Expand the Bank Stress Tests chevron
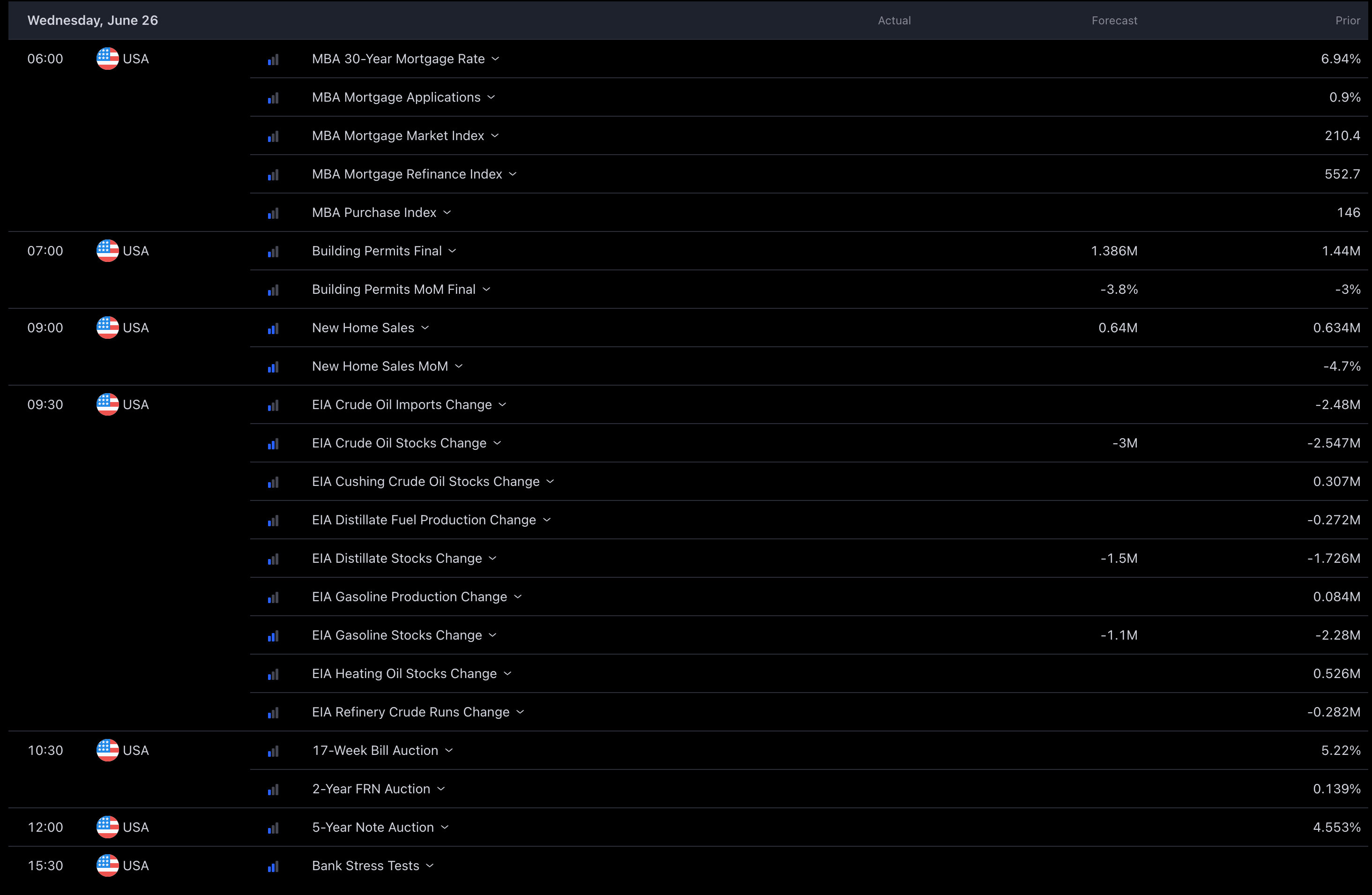Image resolution: width=1372 pixels, height=895 pixels. coord(430,865)
